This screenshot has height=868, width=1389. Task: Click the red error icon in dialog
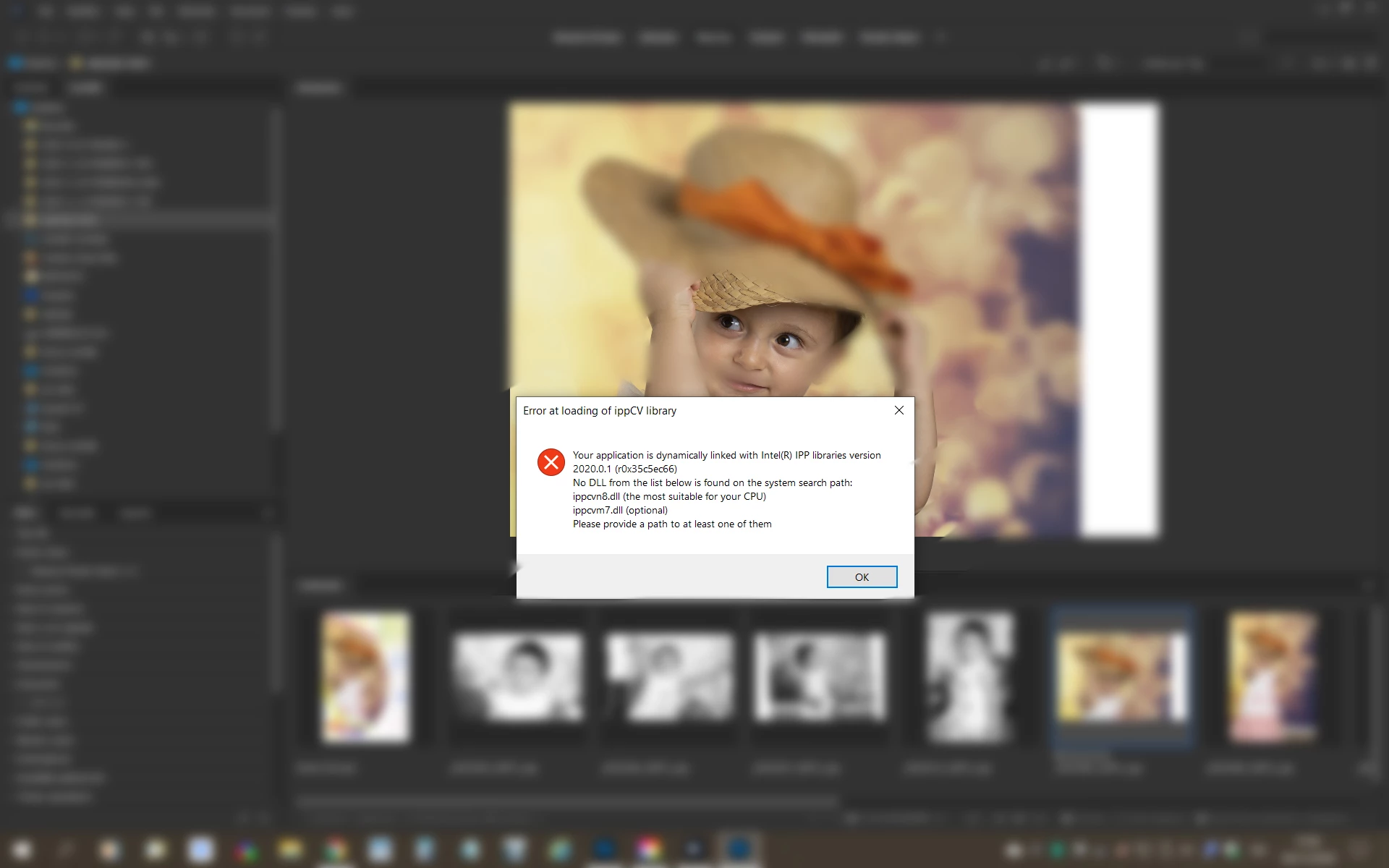click(x=551, y=461)
